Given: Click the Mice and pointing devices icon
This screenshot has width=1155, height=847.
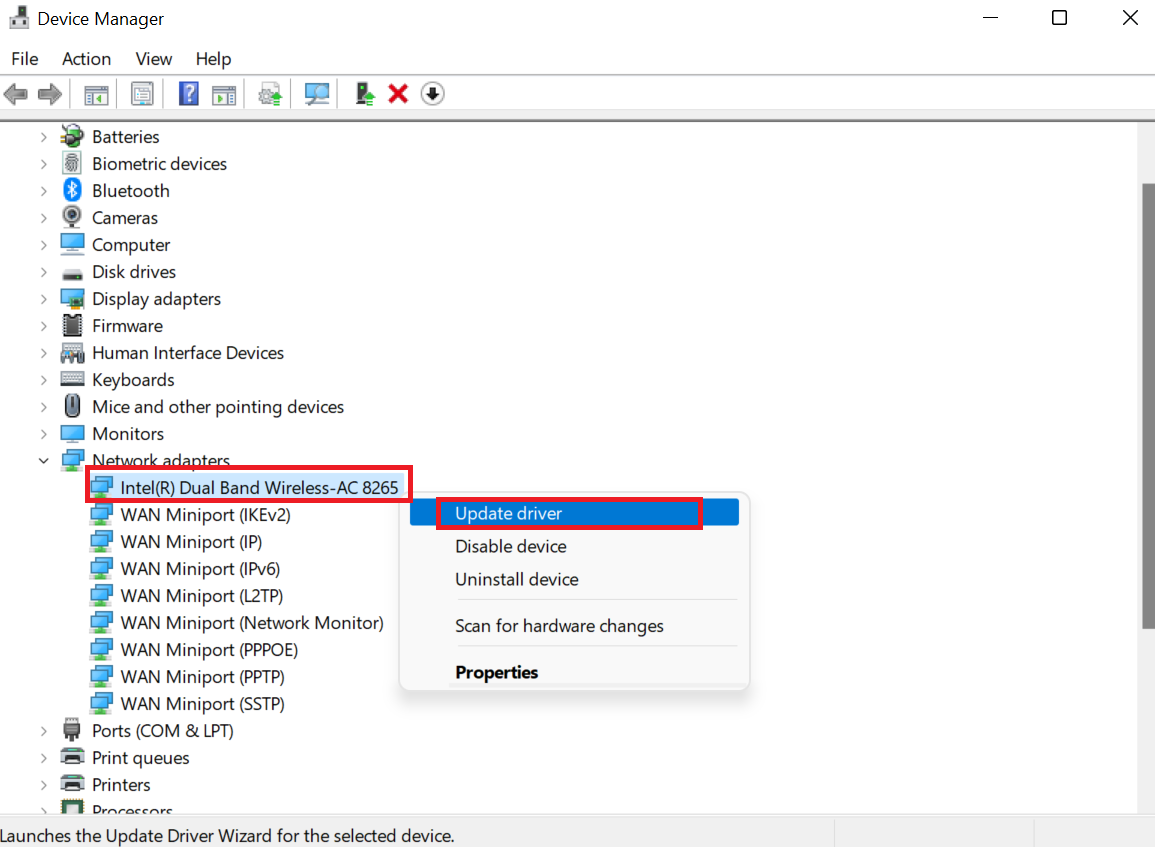Looking at the screenshot, I should 72,406.
